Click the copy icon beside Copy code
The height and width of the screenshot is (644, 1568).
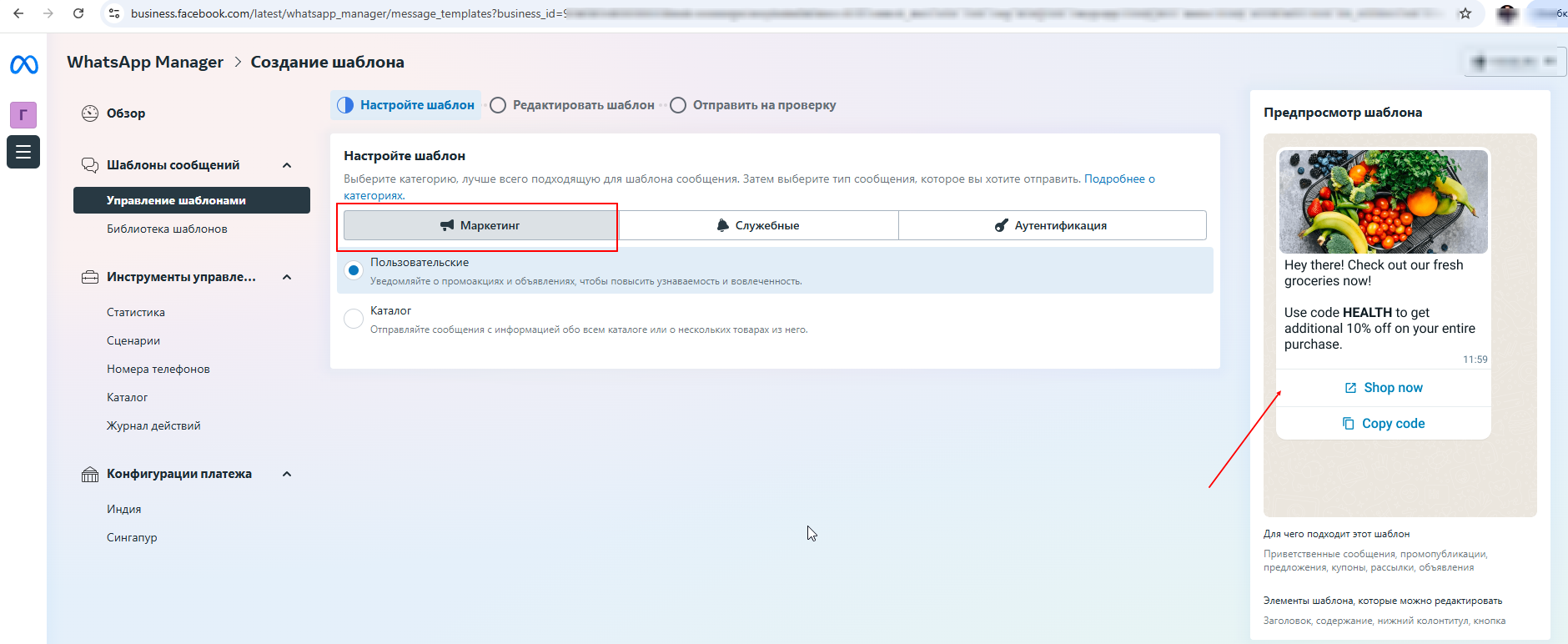tap(1349, 424)
